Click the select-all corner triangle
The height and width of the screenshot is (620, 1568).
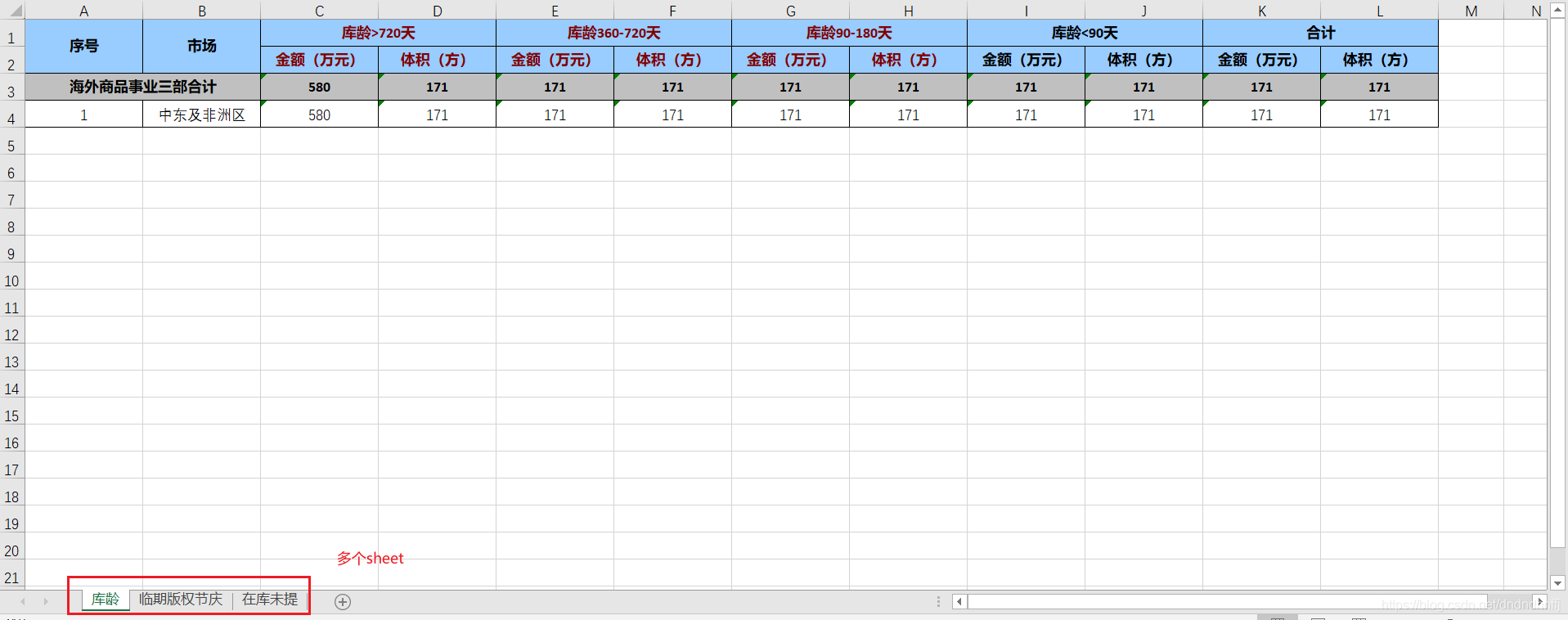click(15, 11)
